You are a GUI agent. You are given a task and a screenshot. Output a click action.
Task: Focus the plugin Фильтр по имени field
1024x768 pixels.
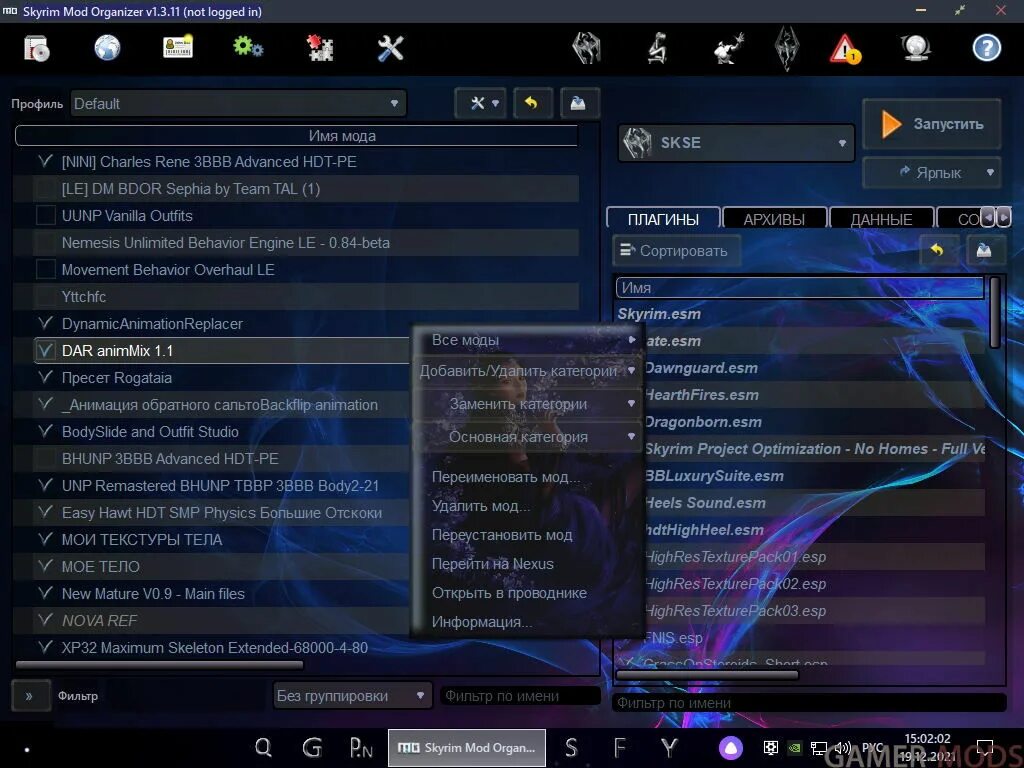(x=809, y=703)
